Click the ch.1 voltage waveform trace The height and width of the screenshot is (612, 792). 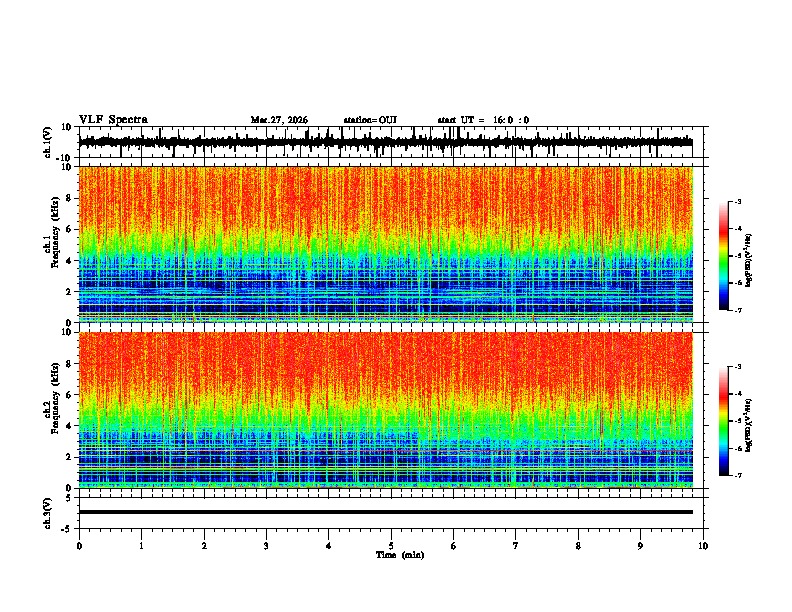(385, 142)
